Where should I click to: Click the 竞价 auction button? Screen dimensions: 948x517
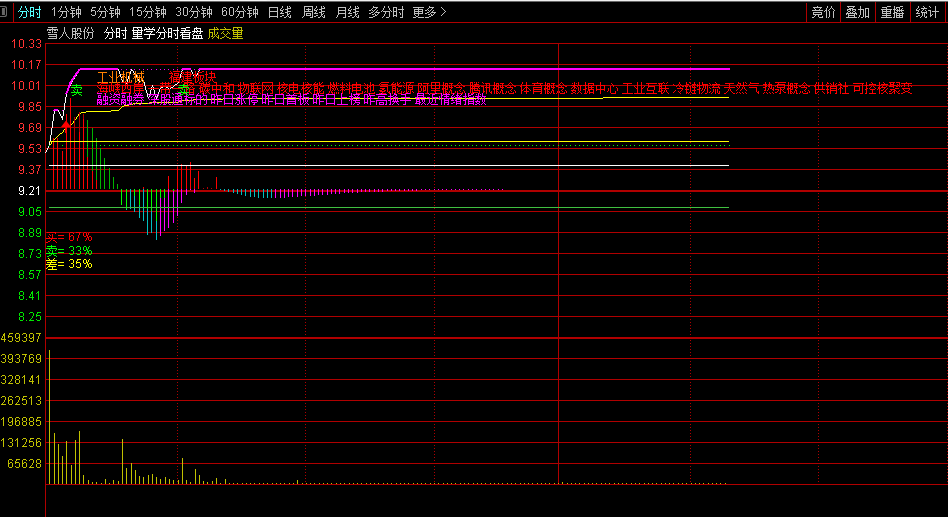[x=823, y=12]
